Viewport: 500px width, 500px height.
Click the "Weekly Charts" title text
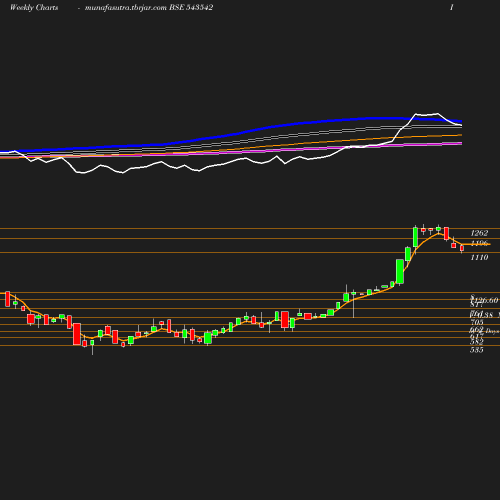(34, 7)
